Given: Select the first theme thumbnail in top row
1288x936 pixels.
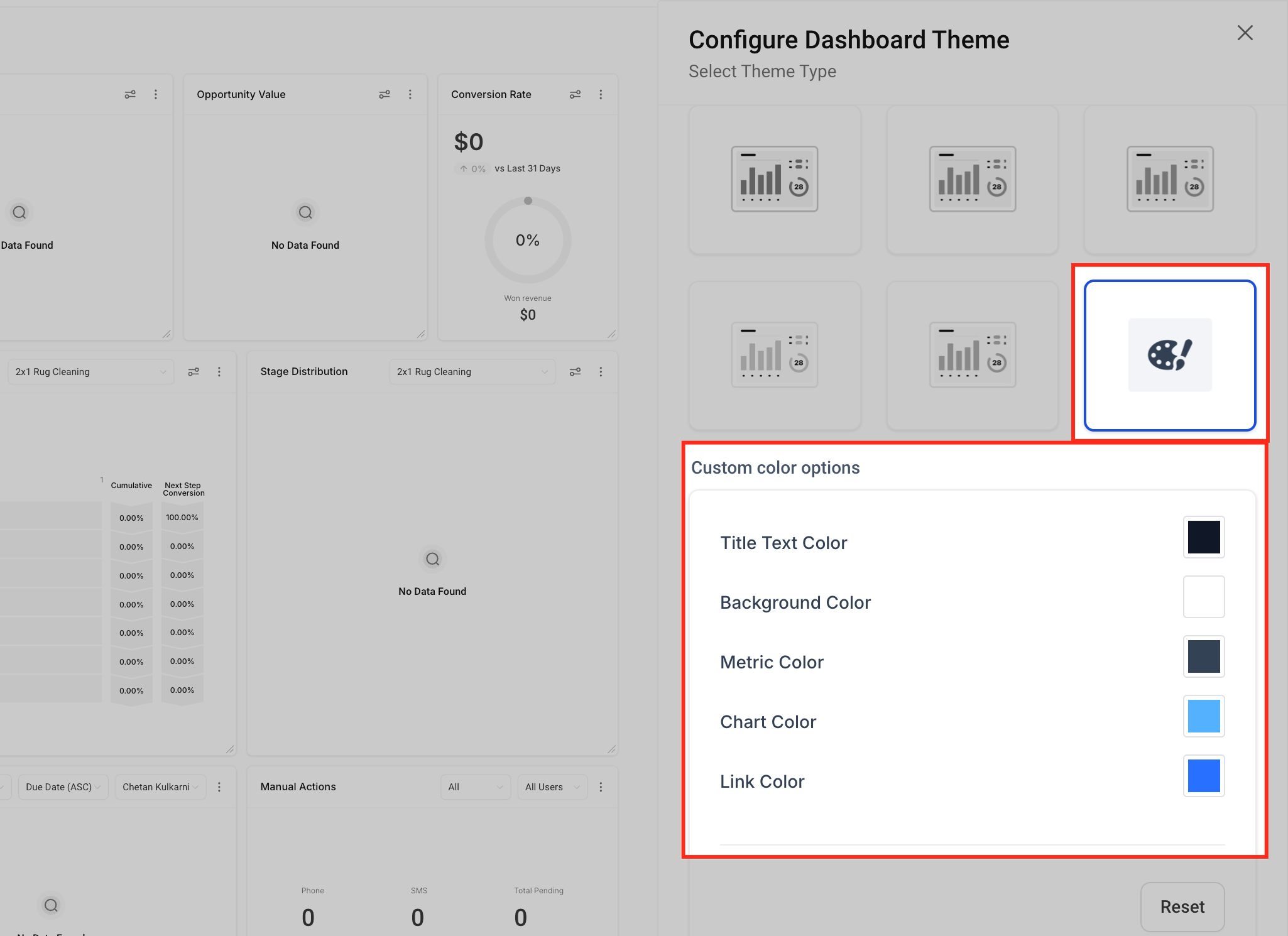Looking at the screenshot, I should tap(774, 180).
